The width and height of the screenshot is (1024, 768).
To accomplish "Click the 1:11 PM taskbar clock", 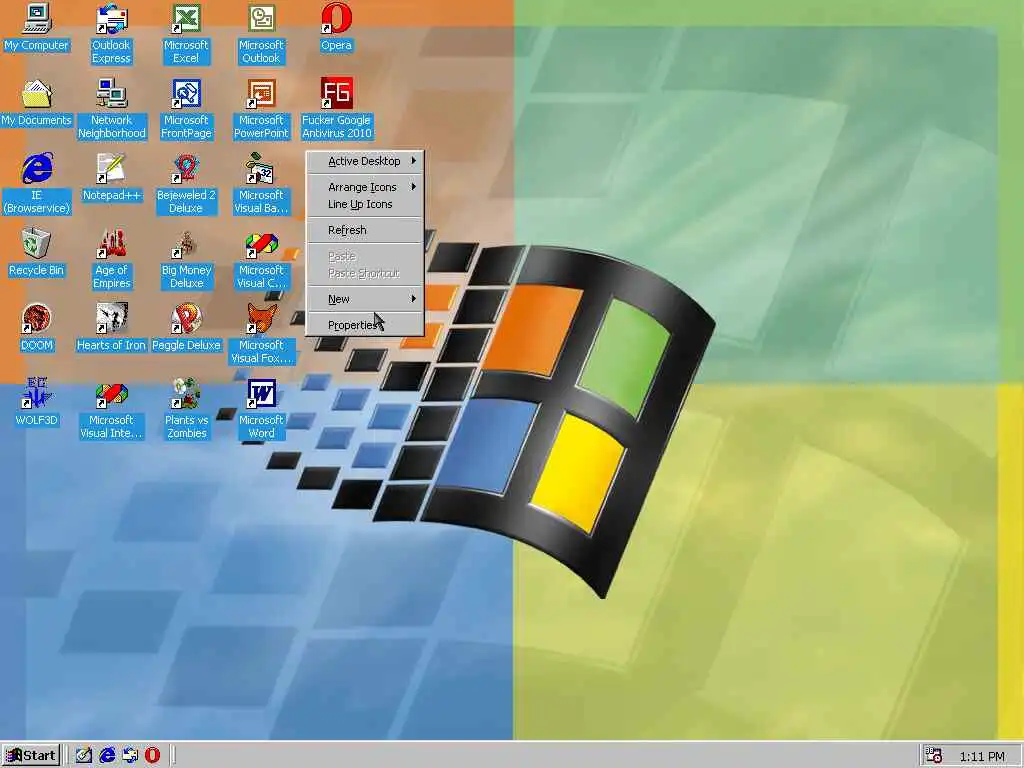I will point(982,757).
